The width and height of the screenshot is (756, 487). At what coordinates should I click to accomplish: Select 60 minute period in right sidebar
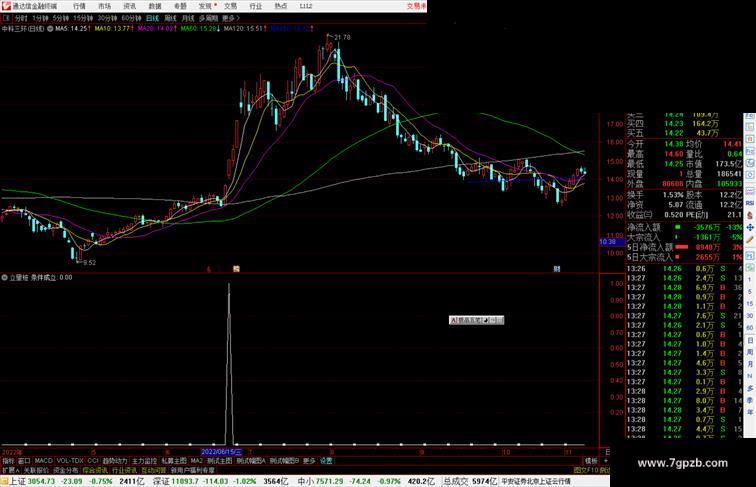click(750, 328)
